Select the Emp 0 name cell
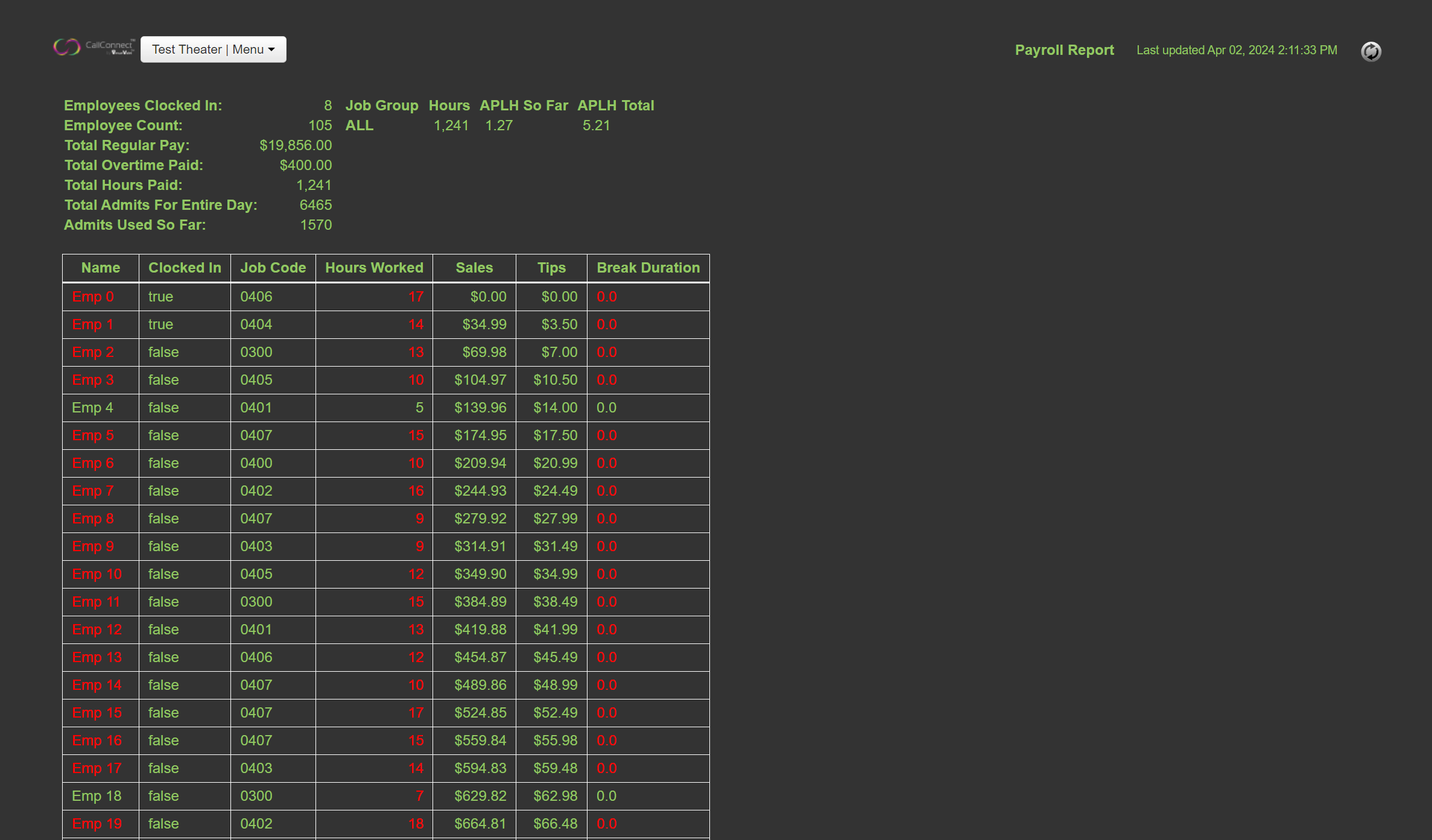The image size is (1432, 840). [x=93, y=297]
